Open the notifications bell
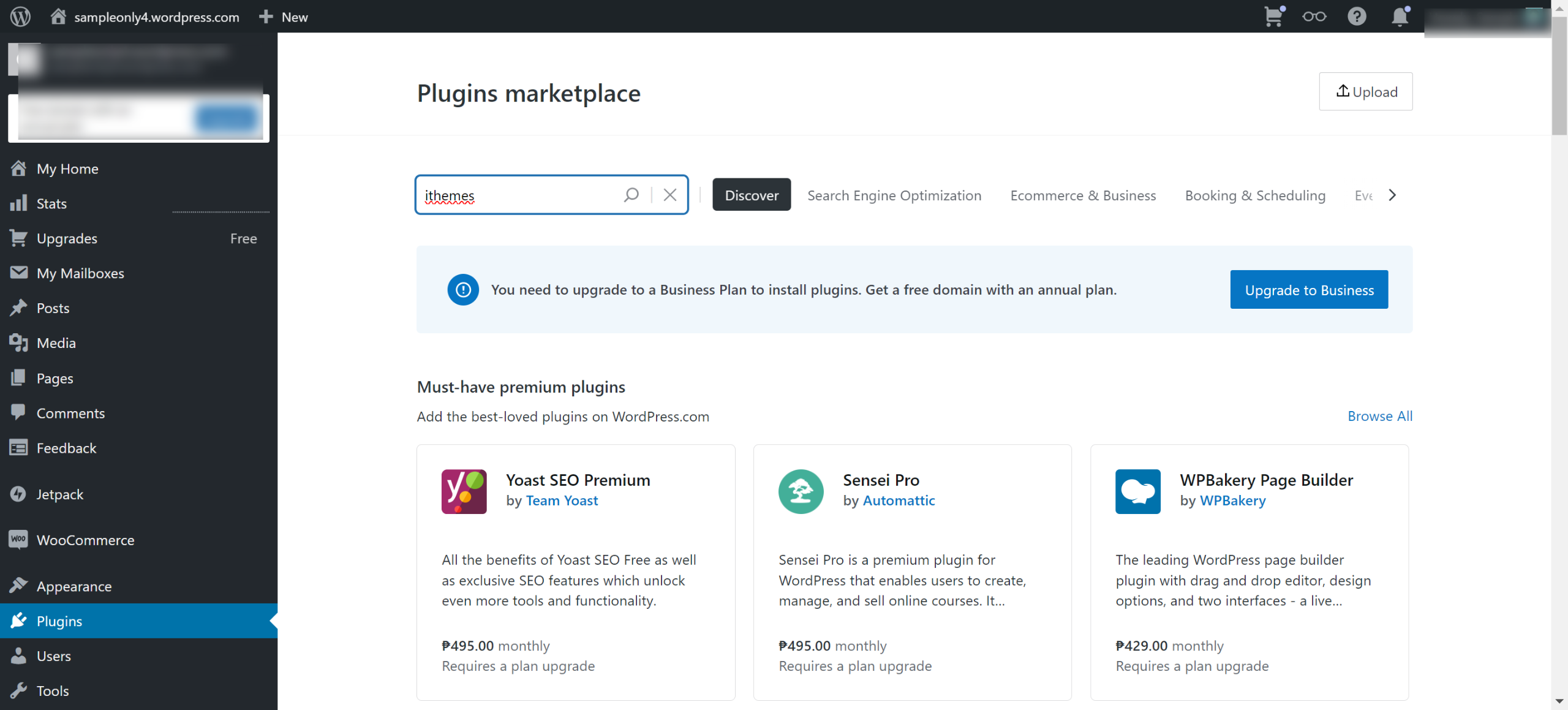This screenshot has width=1568, height=710. [1400, 17]
